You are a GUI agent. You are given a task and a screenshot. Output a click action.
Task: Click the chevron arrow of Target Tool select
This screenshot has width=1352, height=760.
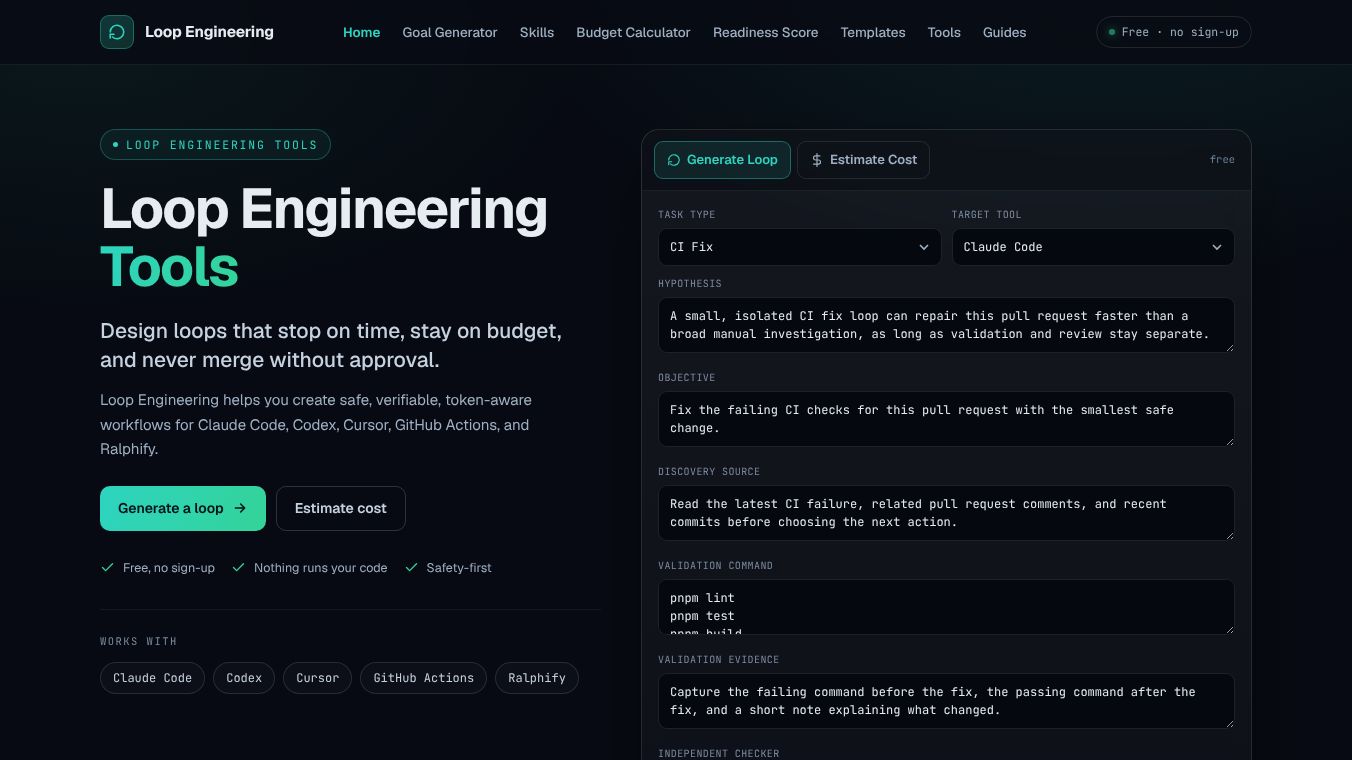pyautogui.click(x=1217, y=247)
